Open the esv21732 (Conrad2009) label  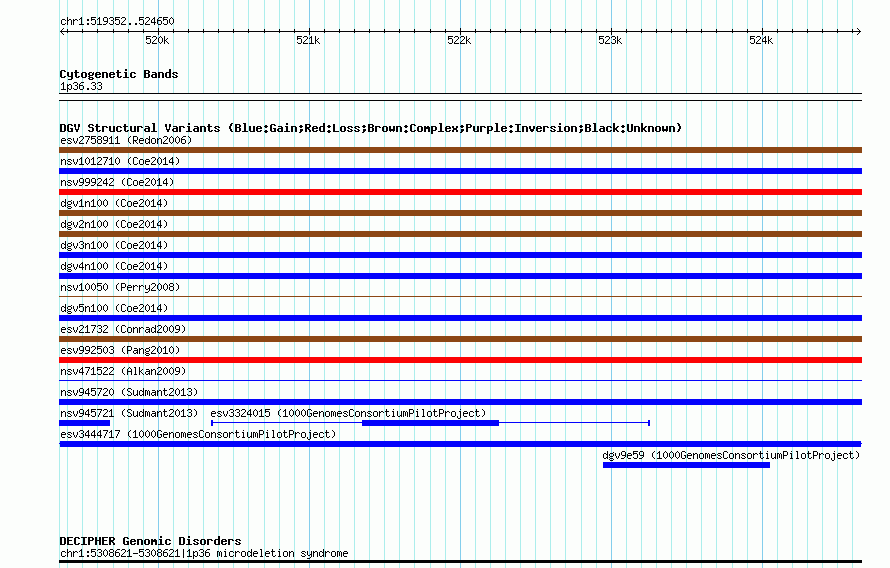coord(123,329)
